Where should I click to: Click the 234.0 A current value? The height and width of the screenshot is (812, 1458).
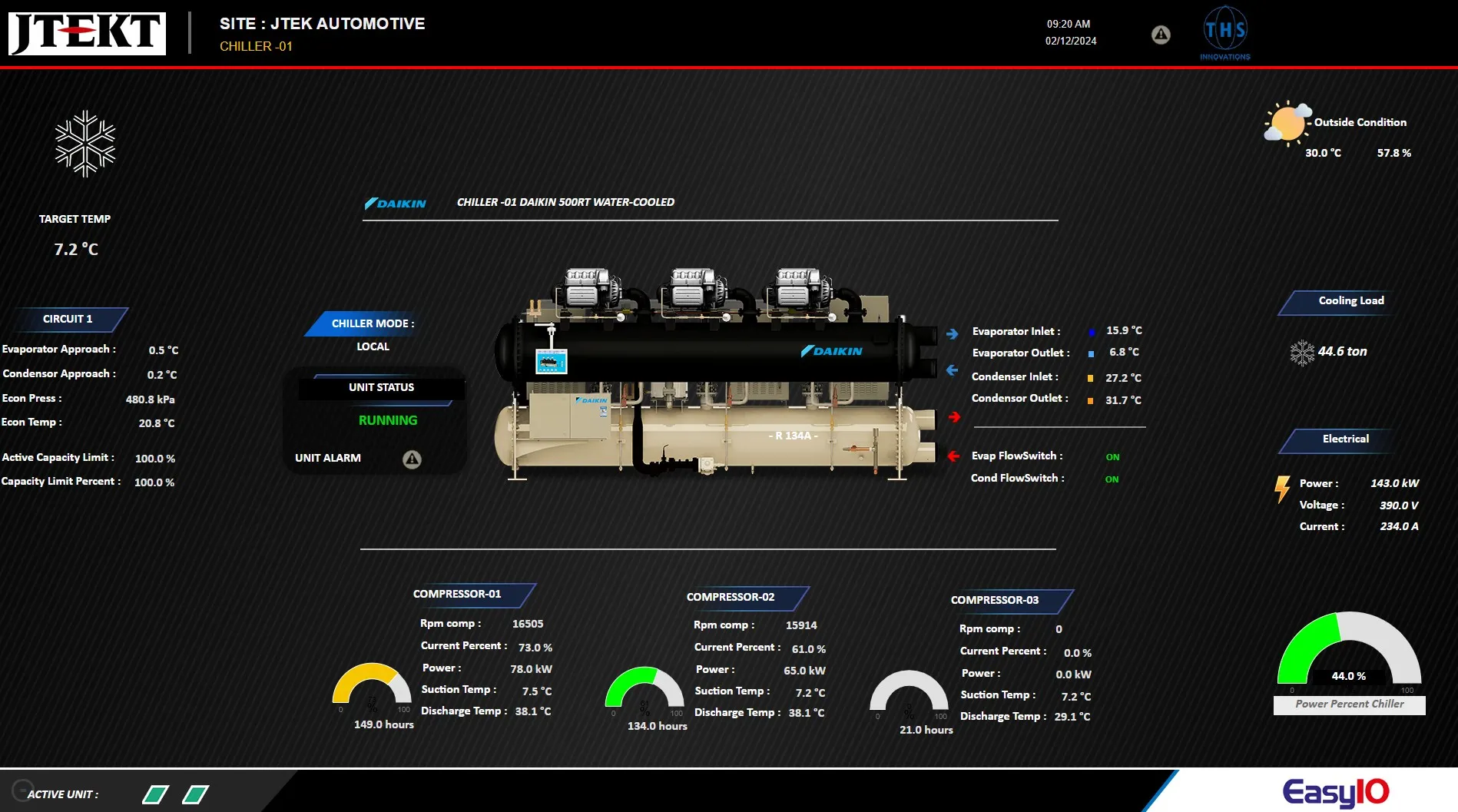(x=1399, y=527)
